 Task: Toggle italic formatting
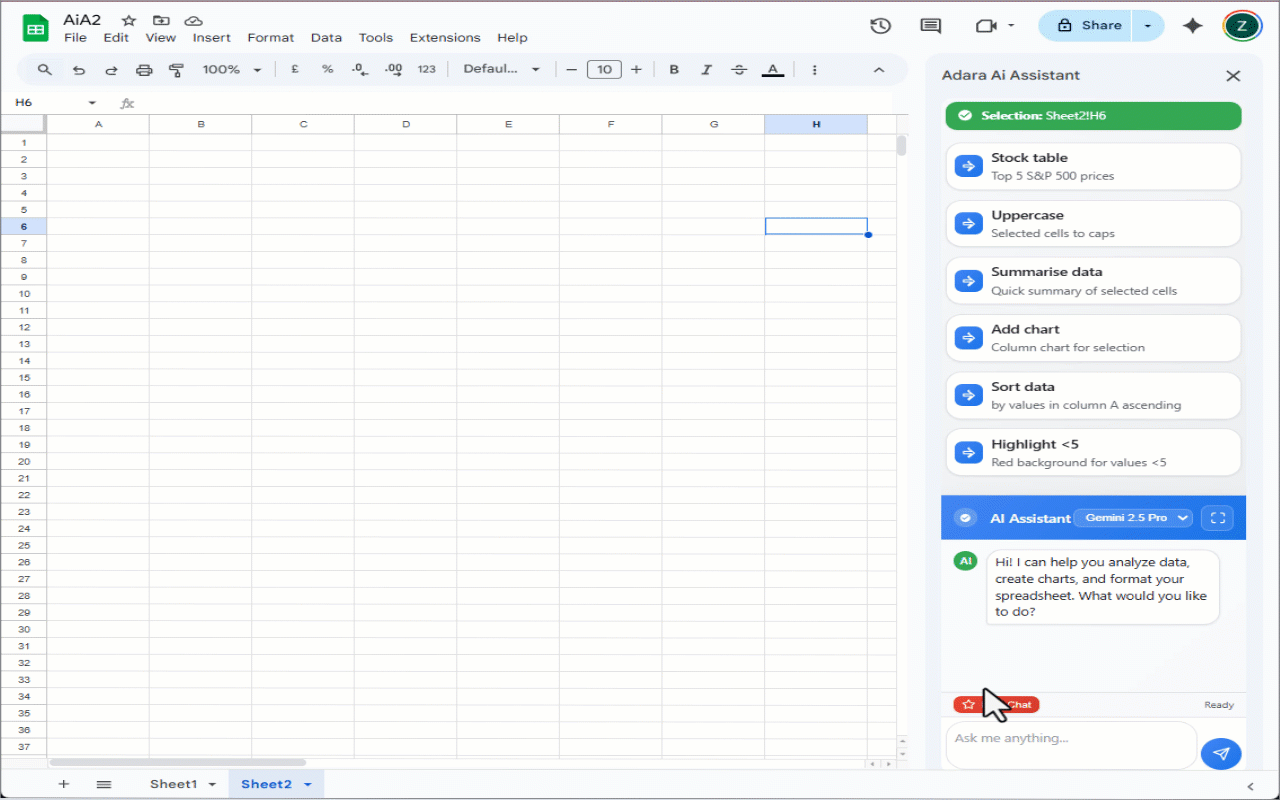(x=706, y=69)
